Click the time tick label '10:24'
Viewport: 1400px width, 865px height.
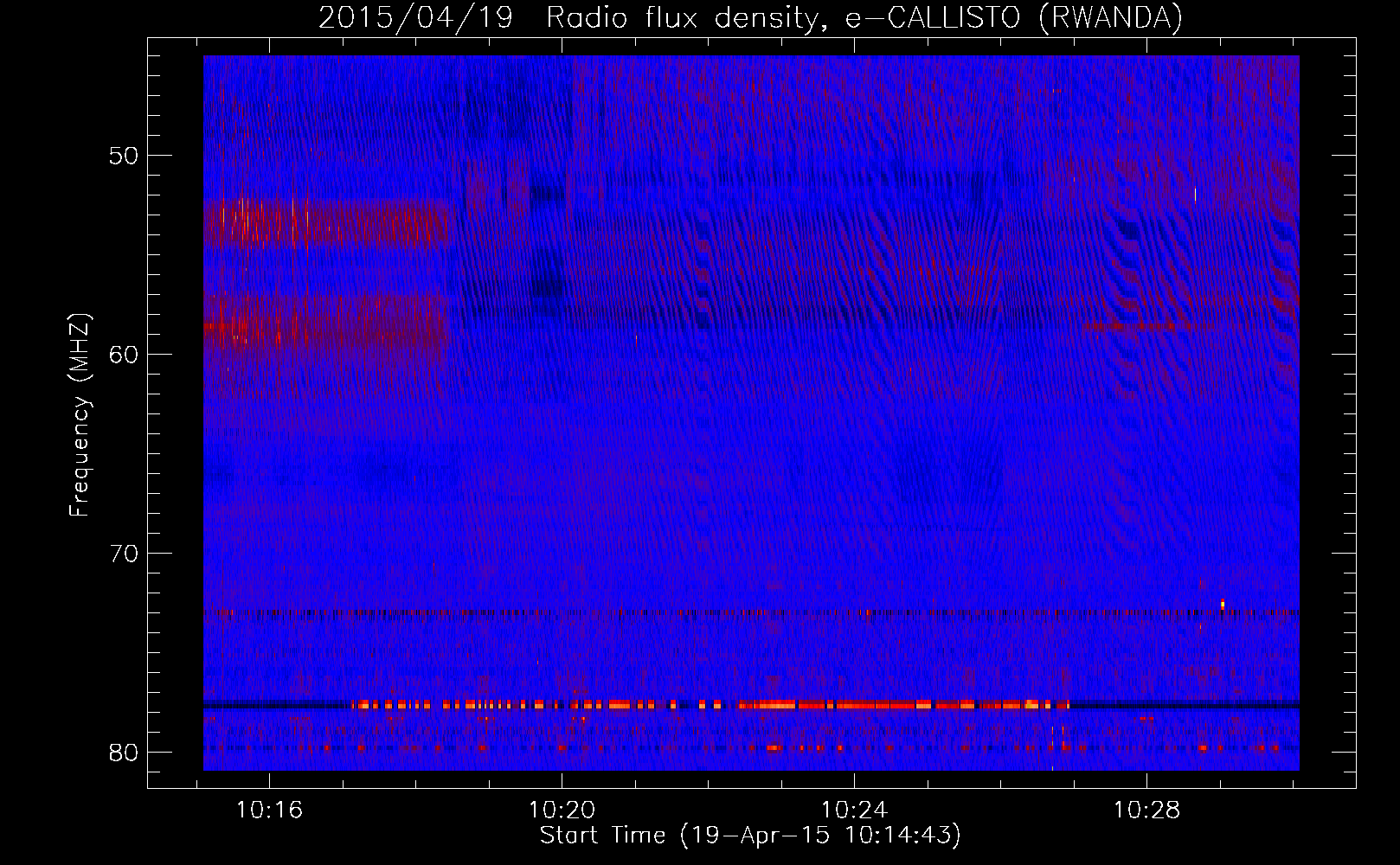point(854,811)
